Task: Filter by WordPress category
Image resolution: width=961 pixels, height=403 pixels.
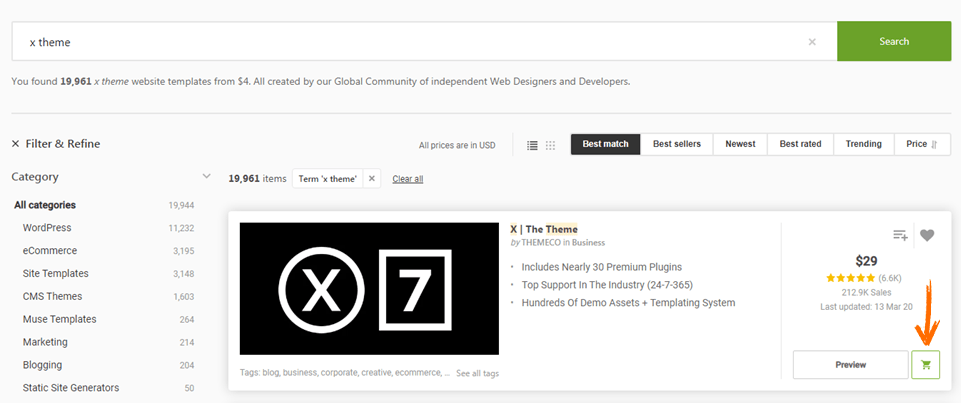Action: point(47,228)
